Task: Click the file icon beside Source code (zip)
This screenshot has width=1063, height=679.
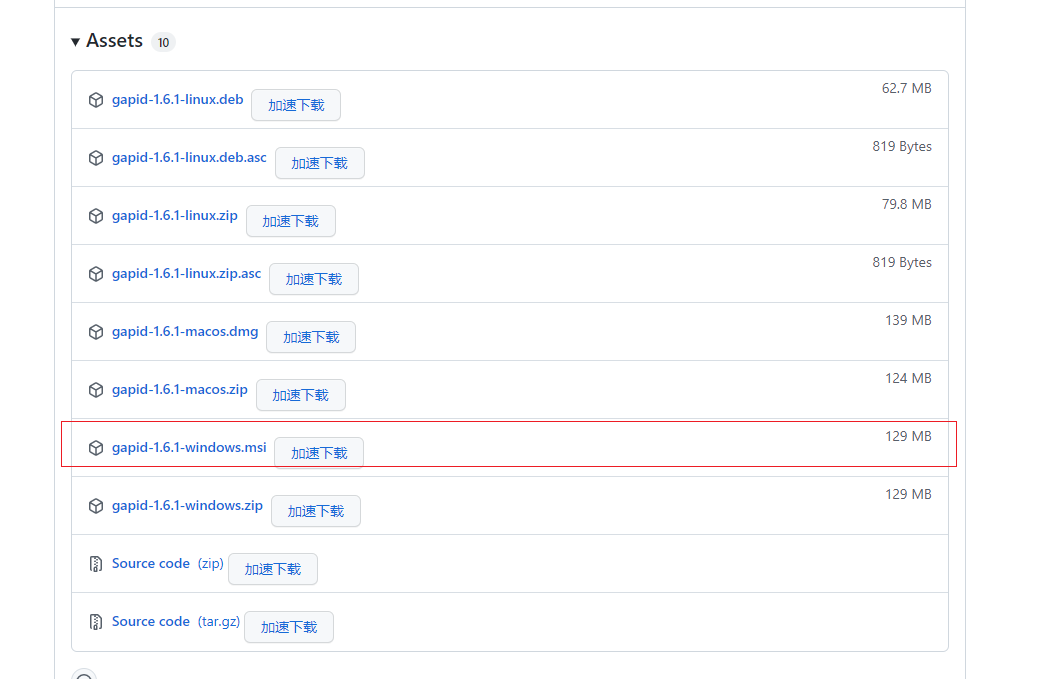Action: pos(95,563)
